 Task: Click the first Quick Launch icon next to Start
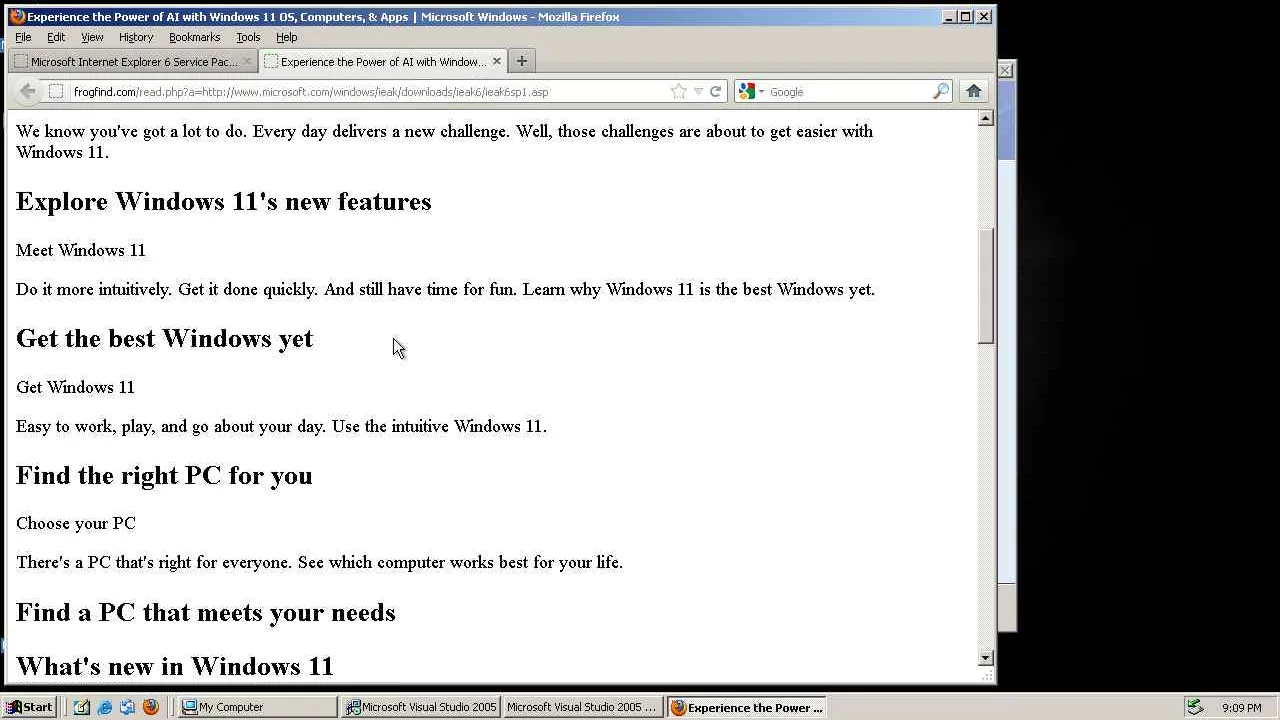(81, 707)
